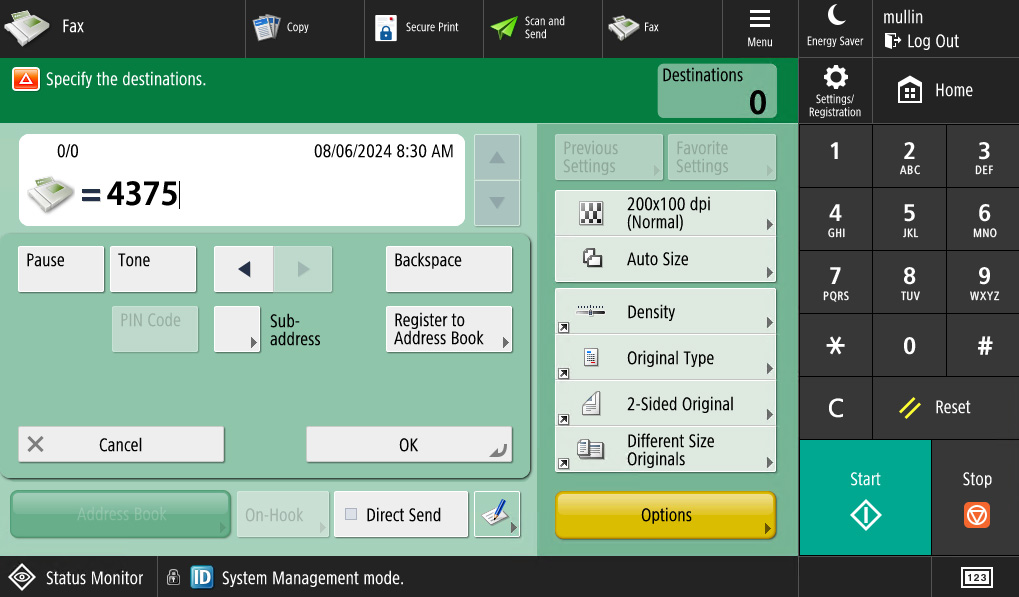Open Previous Settings
Image resolution: width=1019 pixels, height=597 pixels.
coord(609,157)
